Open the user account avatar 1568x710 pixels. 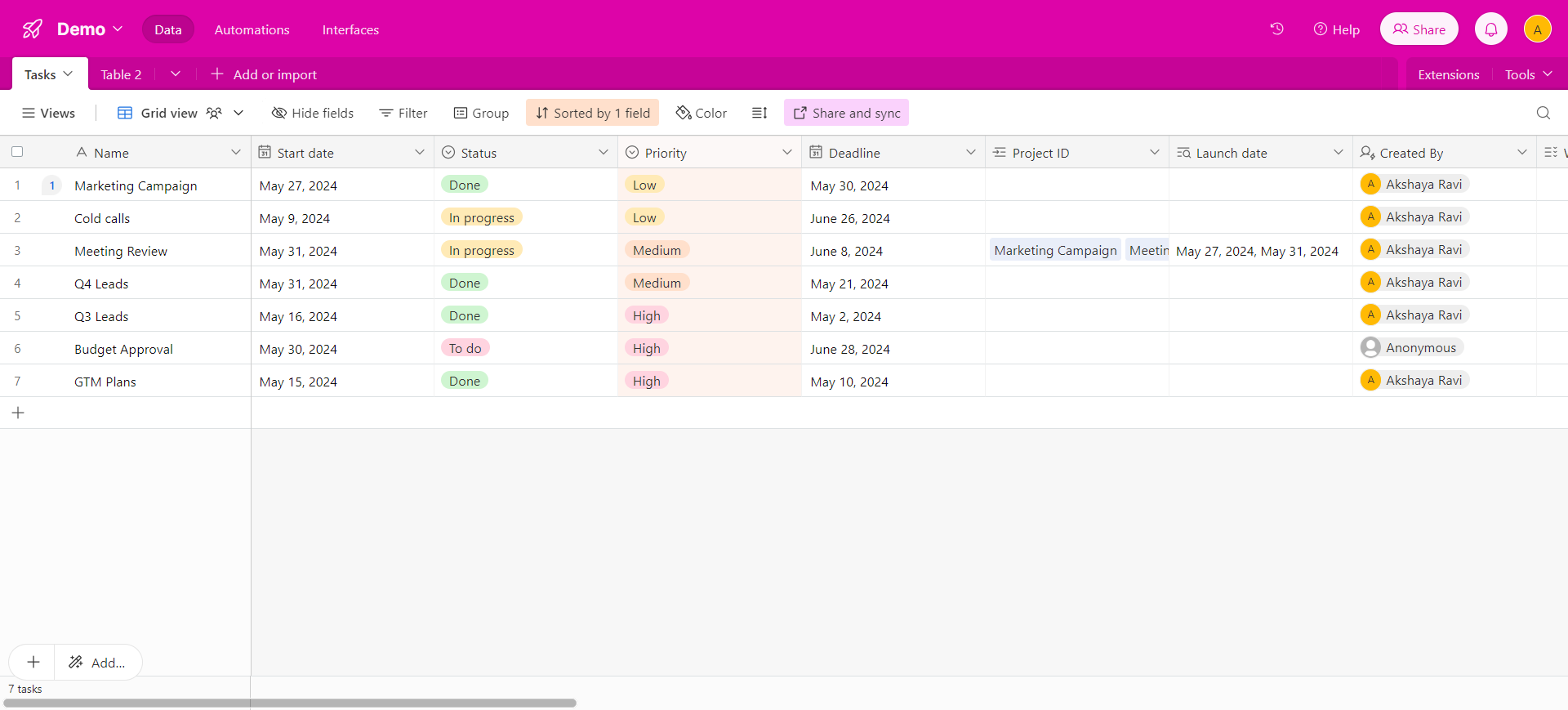(x=1538, y=29)
